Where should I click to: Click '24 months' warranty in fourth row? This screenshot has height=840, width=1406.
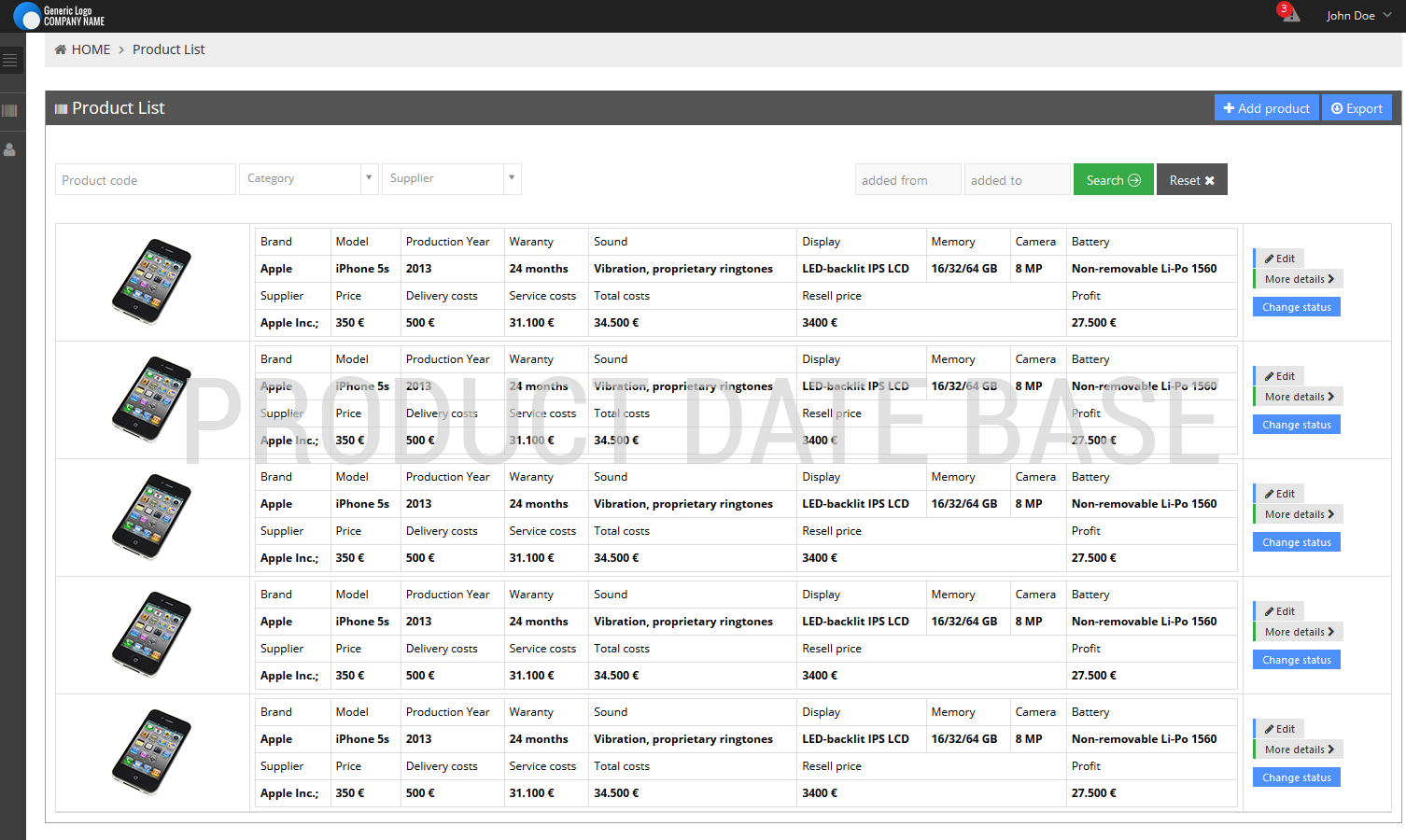pyautogui.click(x=539, y=622)
